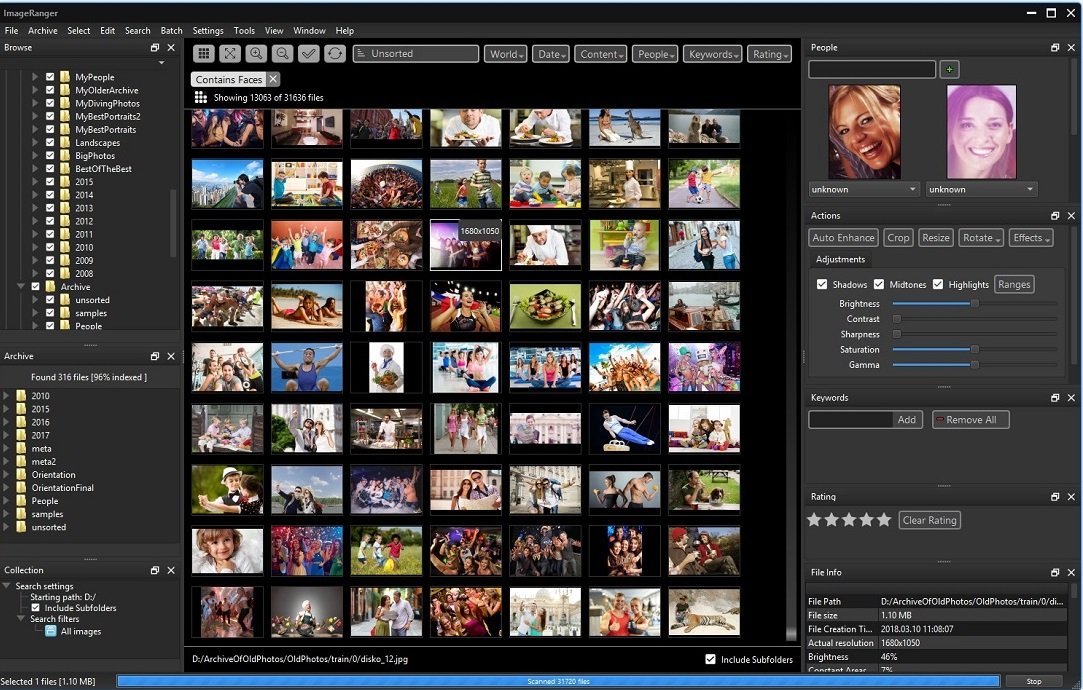This screenshot has height=690, width=1083.
Task: Toggle the Highlights adjustment checkbox
Action: 938,284
